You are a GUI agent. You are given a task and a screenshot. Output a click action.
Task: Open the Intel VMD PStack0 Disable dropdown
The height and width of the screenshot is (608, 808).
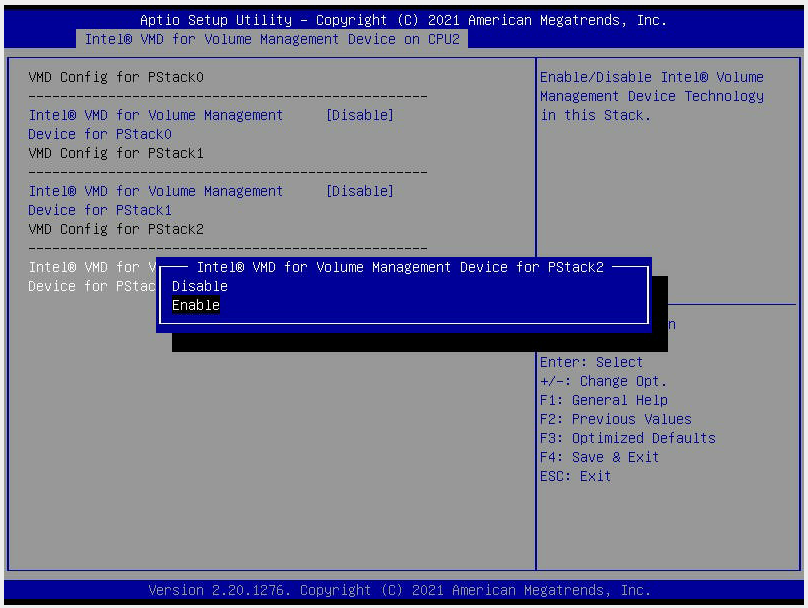359,115
